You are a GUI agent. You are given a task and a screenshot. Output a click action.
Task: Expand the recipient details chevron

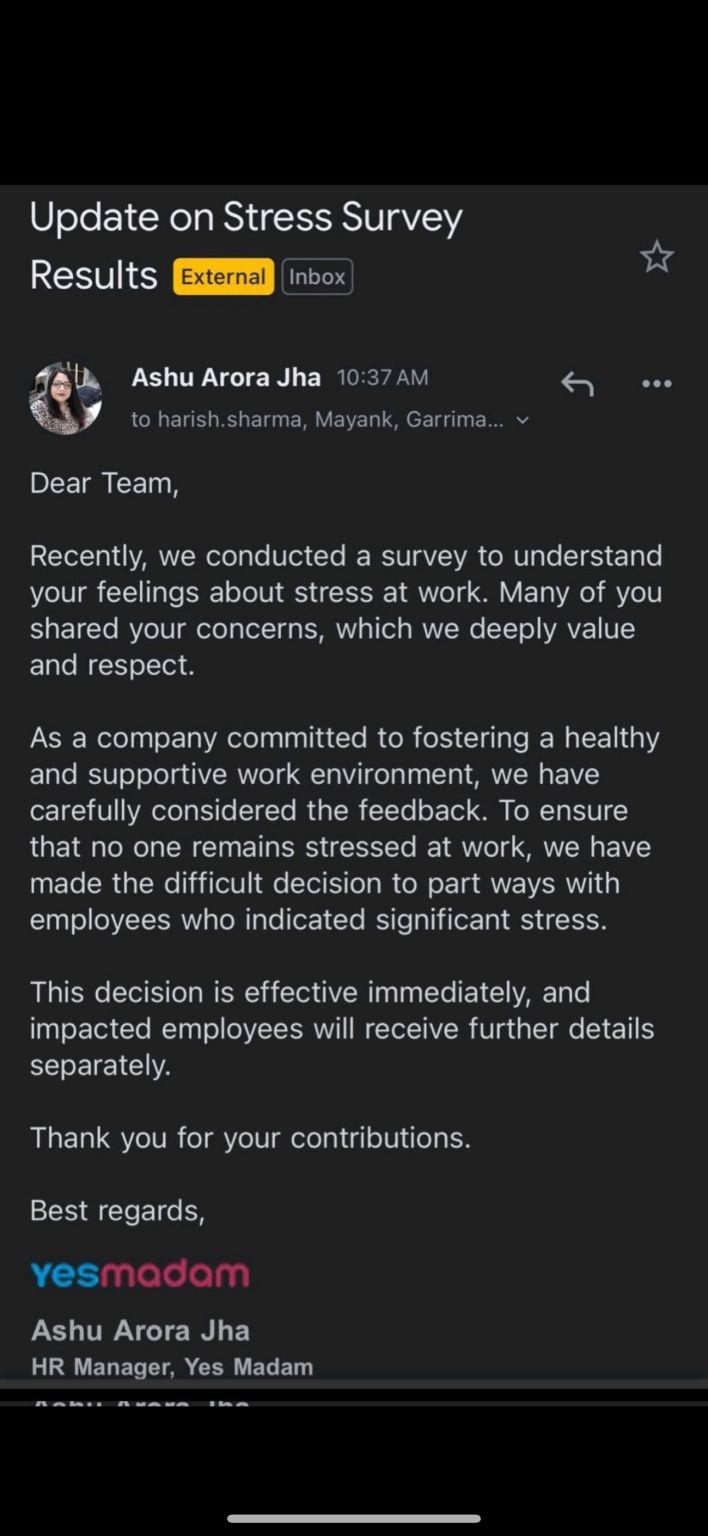tap(522, 420)
